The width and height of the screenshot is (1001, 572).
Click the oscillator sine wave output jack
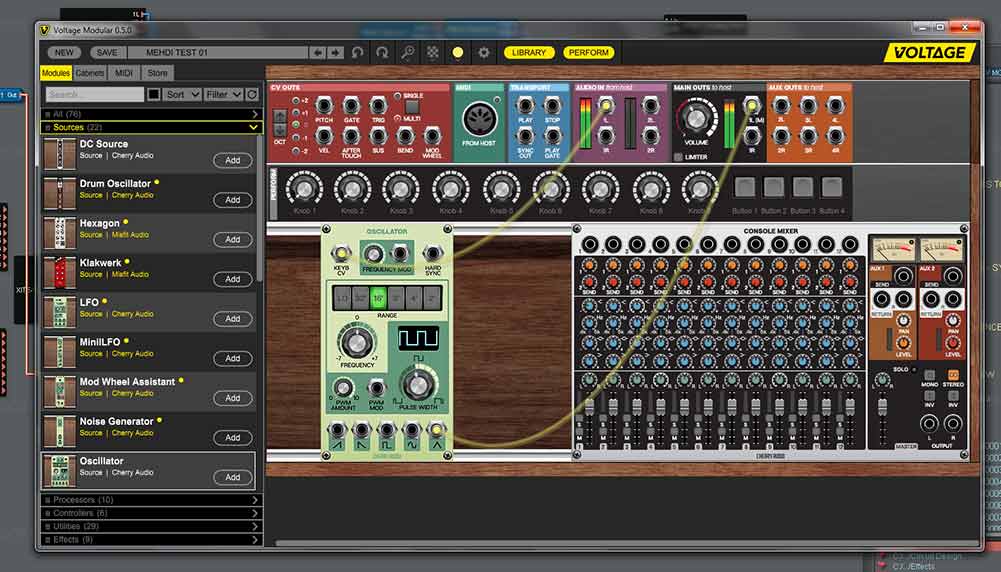coord(411,430)
